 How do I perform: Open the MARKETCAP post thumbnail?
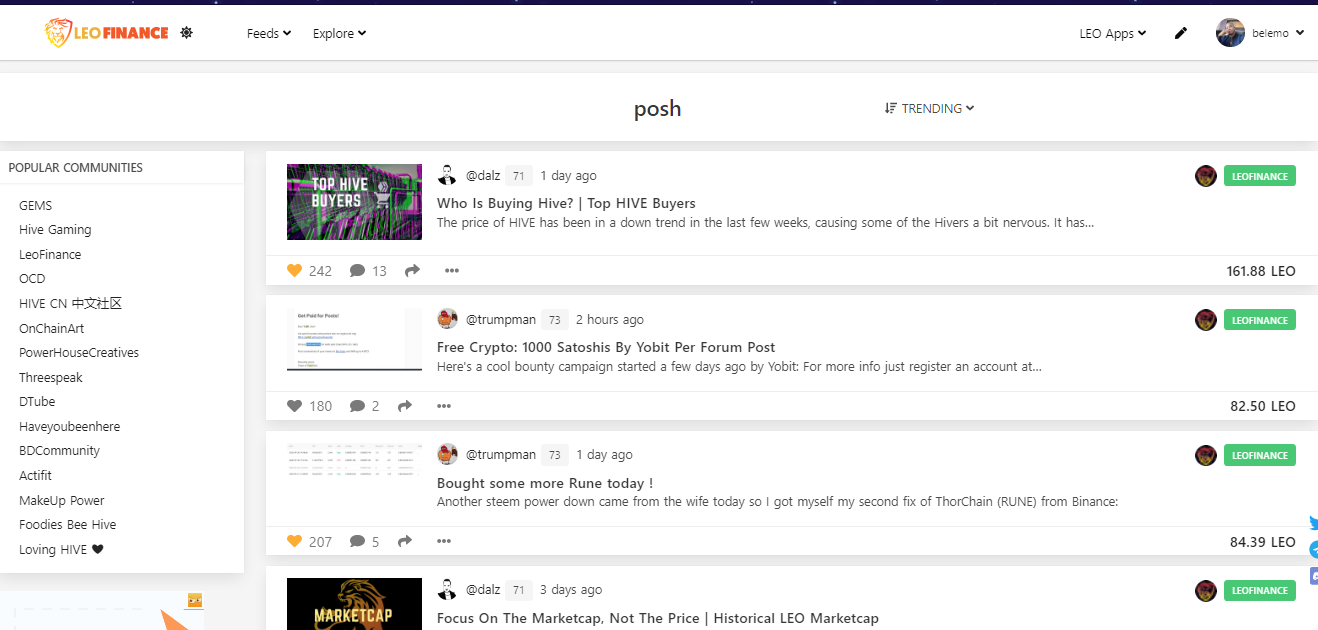pyautogui.click(x=354, y=604)
